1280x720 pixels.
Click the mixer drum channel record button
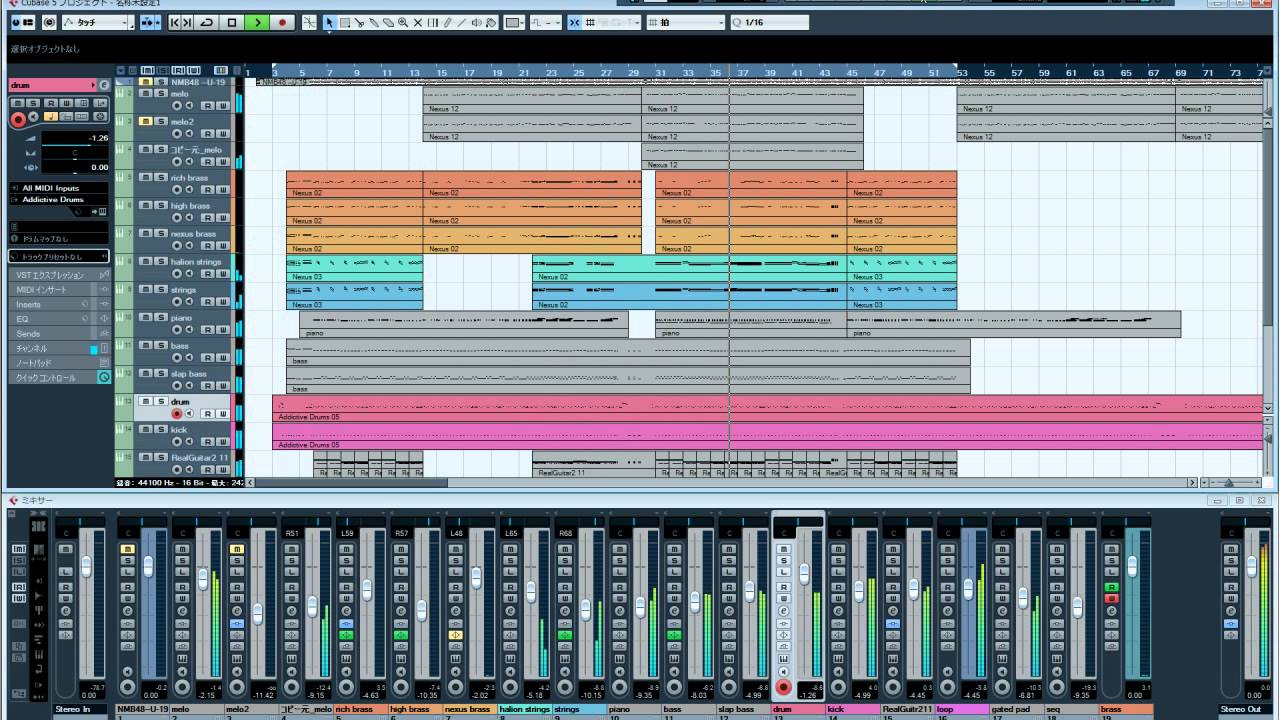784,687
